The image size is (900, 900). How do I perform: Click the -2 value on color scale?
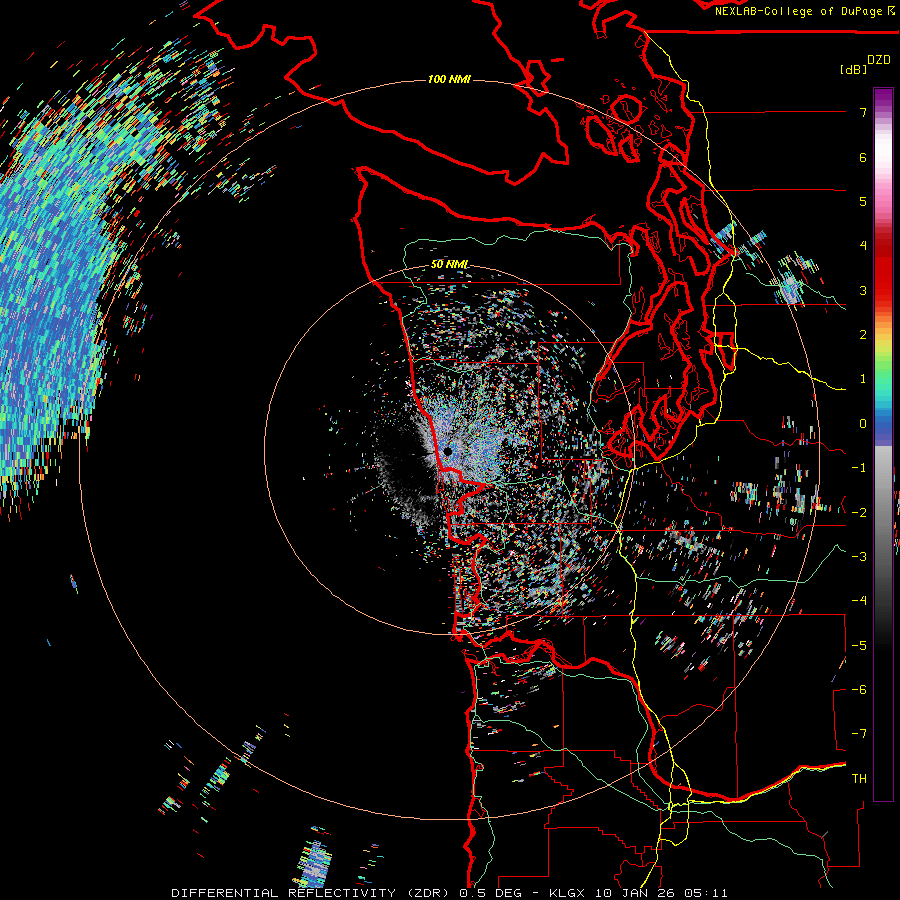coord(859,512)
